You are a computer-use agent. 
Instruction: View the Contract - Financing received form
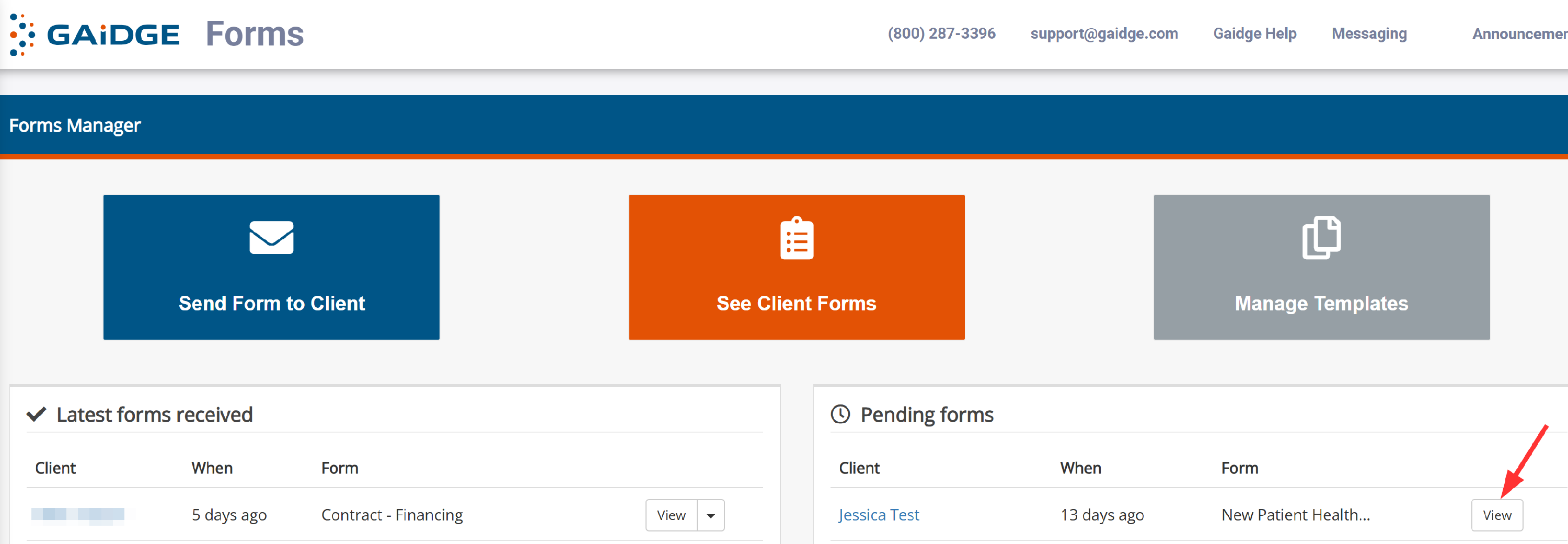(671, 515)
